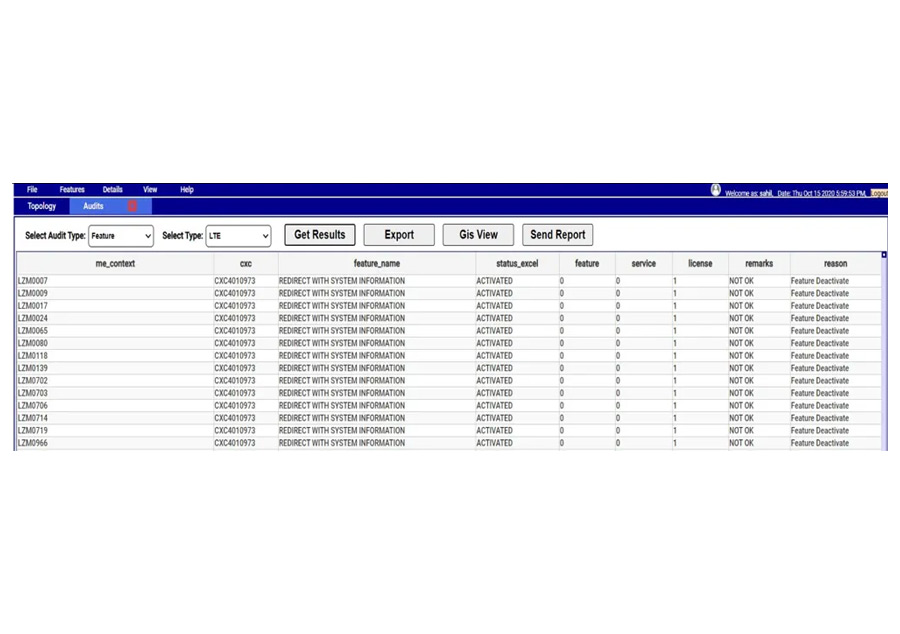Open the File menu
Viewport: 900px width, 634px height.
pos(32,189)
